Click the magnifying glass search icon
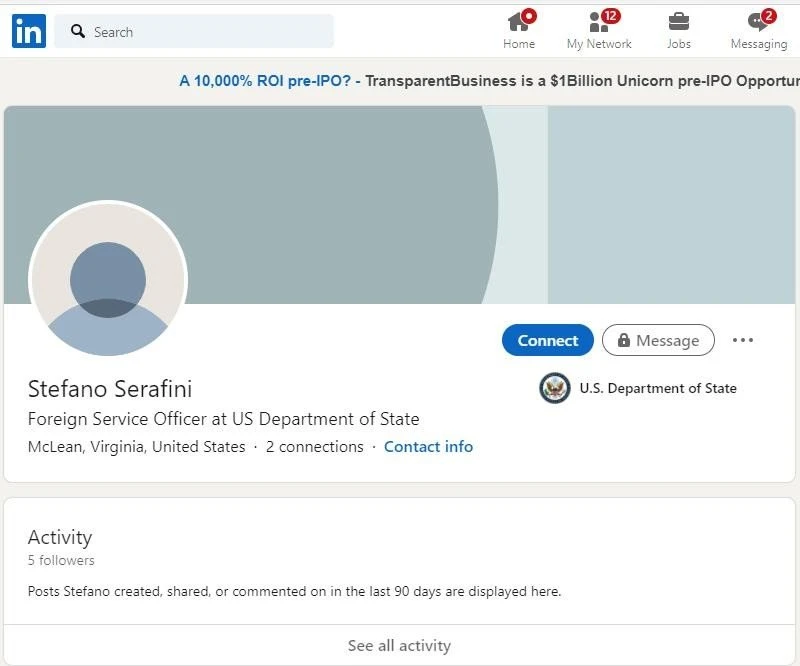The height and width of the screenshot is (666, 800). [x=78, y=32]
